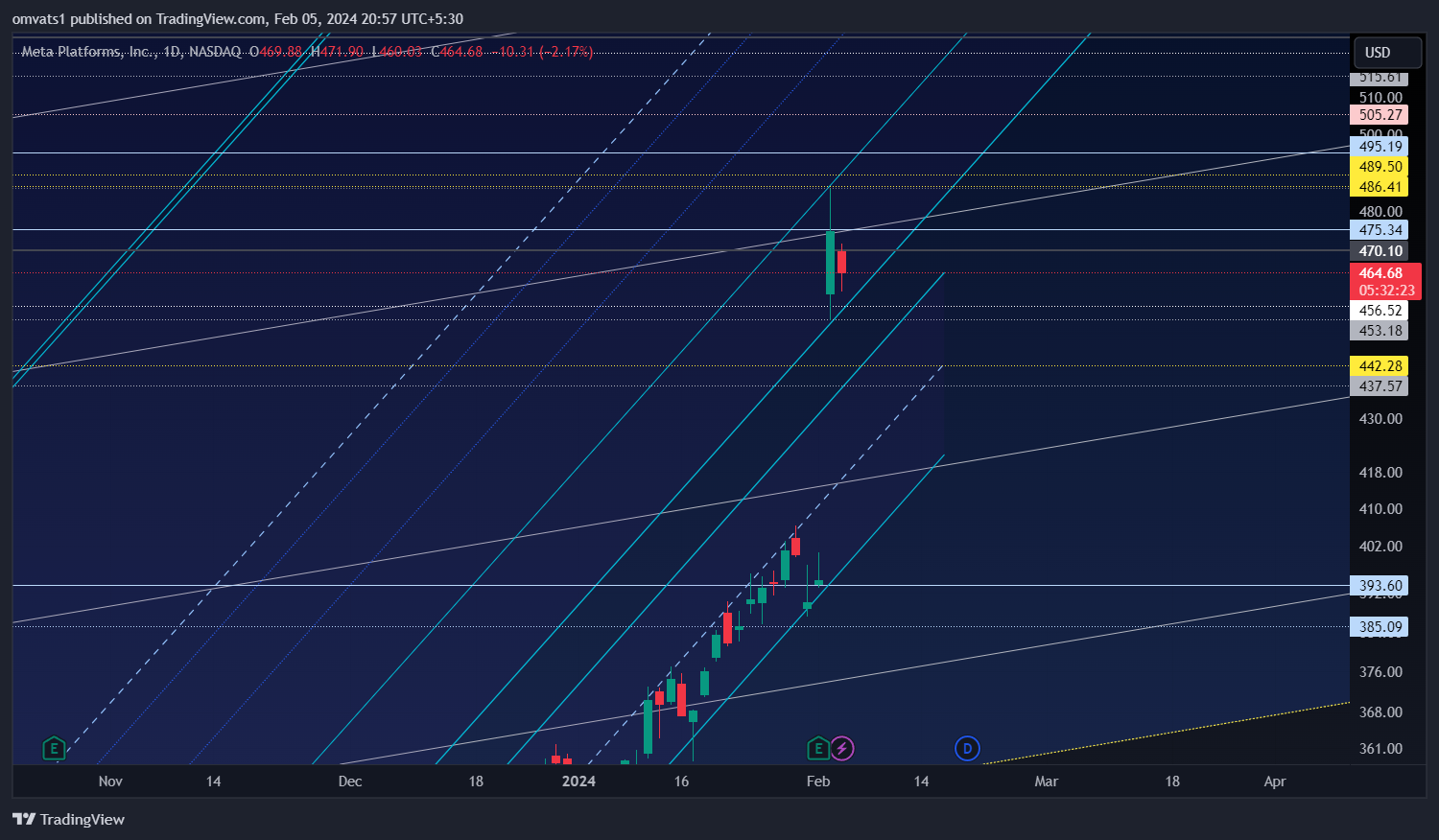Image resolution: width=1439 pixels, height=840 pixels.
Task: Click the 470.10 gray price label
Action: click(1380, 251)
